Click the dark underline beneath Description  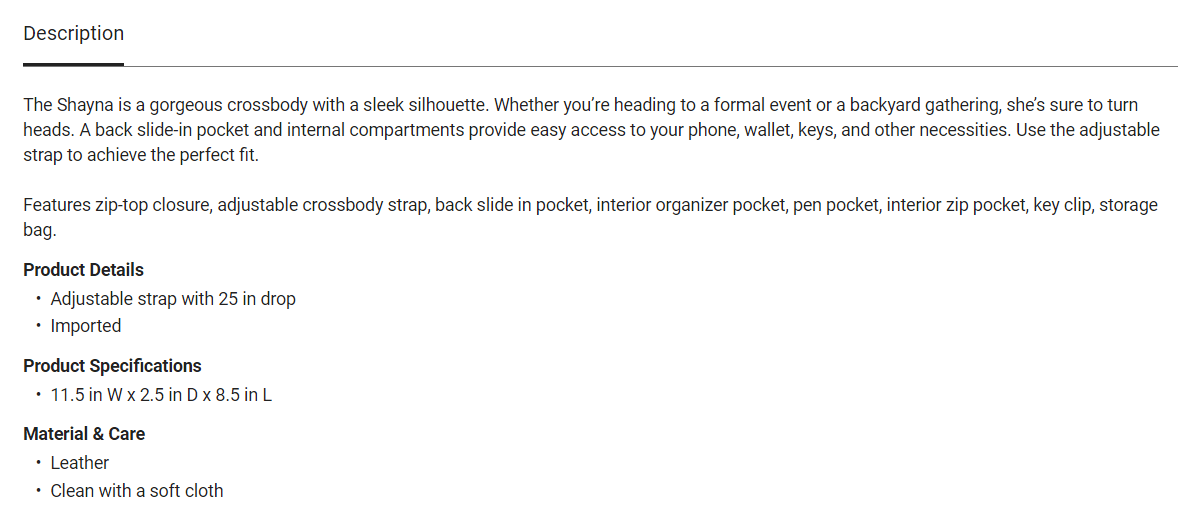73,65
